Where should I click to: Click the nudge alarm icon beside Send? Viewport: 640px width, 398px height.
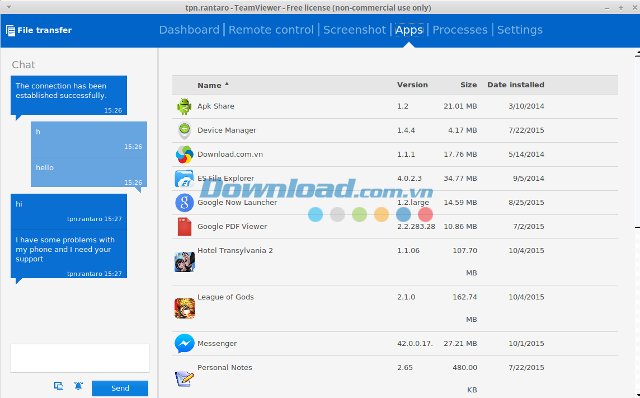click(78, 386)
